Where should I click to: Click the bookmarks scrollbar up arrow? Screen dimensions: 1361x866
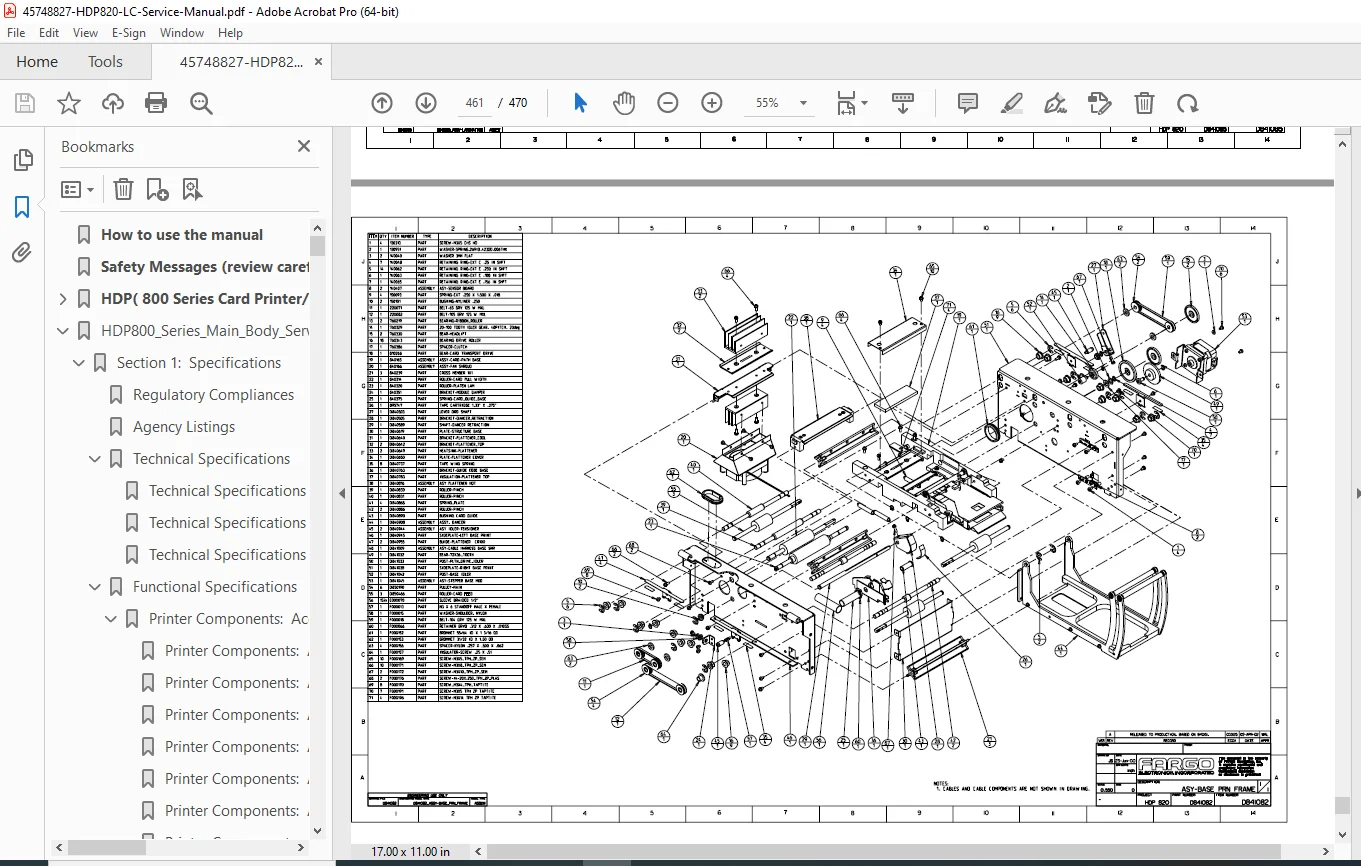[x=318, y=227]
